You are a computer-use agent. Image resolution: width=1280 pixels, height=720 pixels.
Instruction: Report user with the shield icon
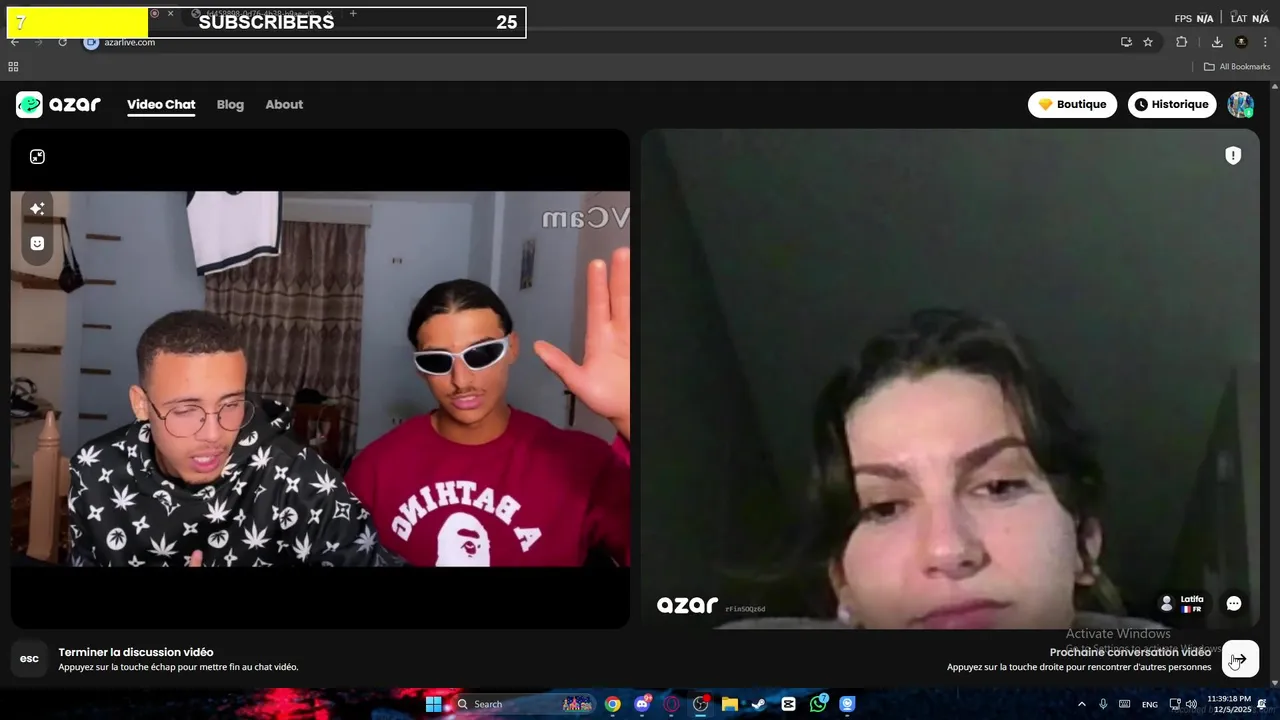[1233, 155]
